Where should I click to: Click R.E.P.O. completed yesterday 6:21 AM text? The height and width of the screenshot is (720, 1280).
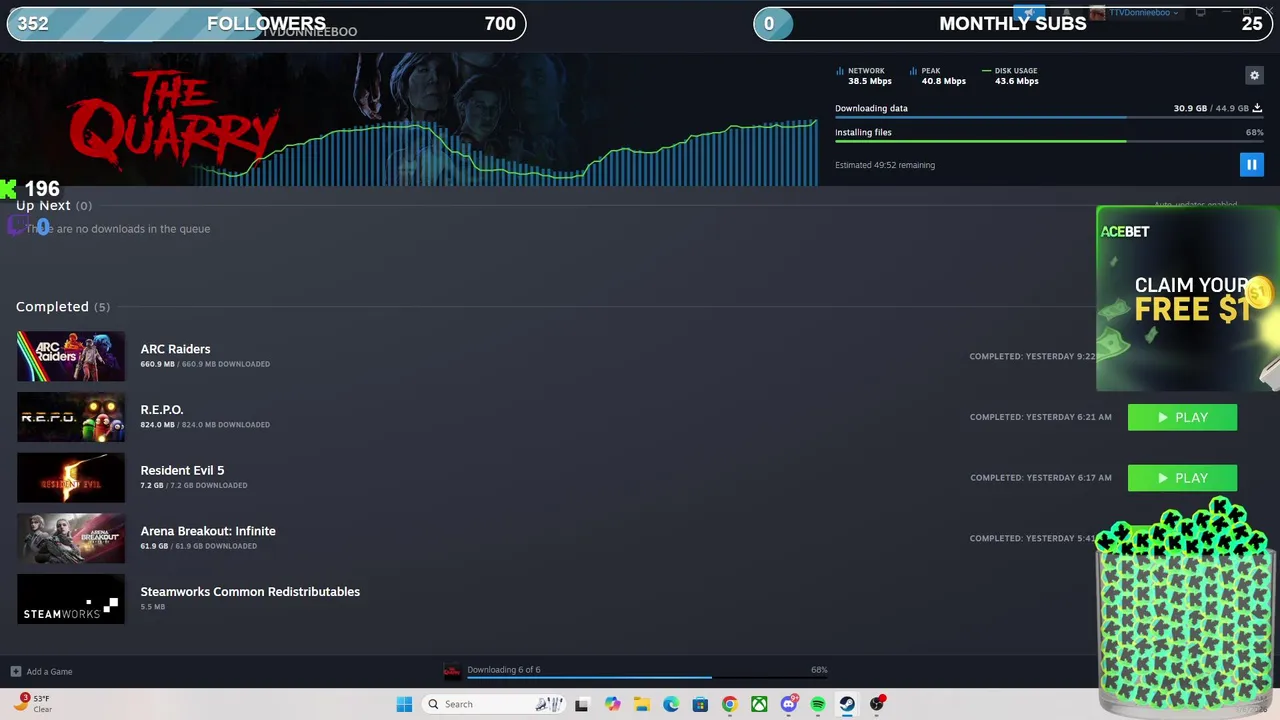tap(1040, 417)
